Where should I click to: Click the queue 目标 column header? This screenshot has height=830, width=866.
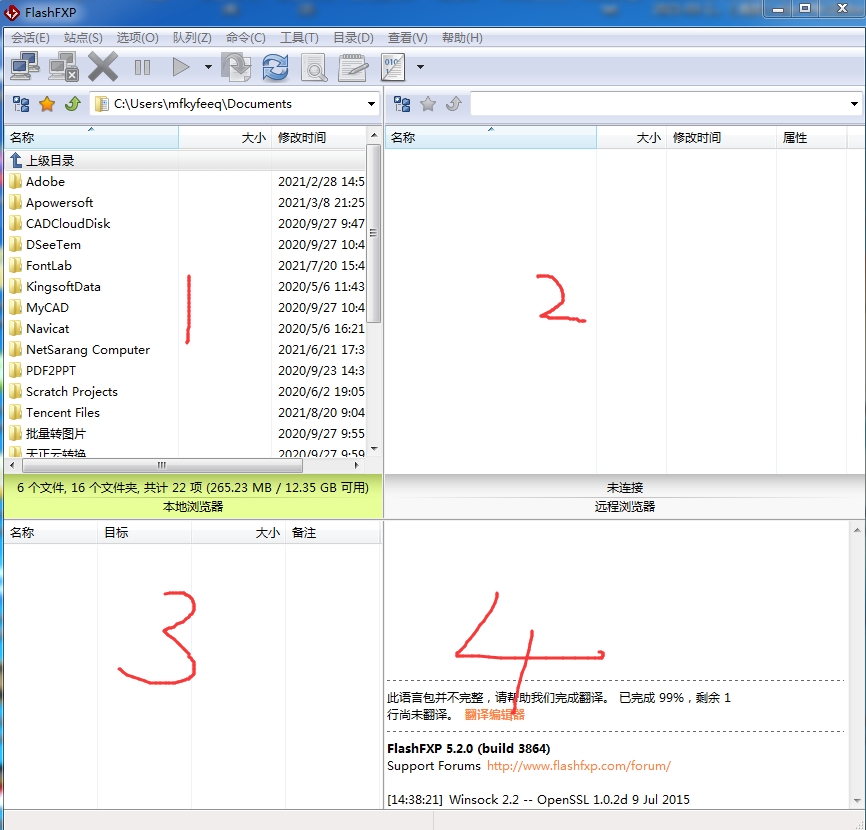click(x=144, y=533)
